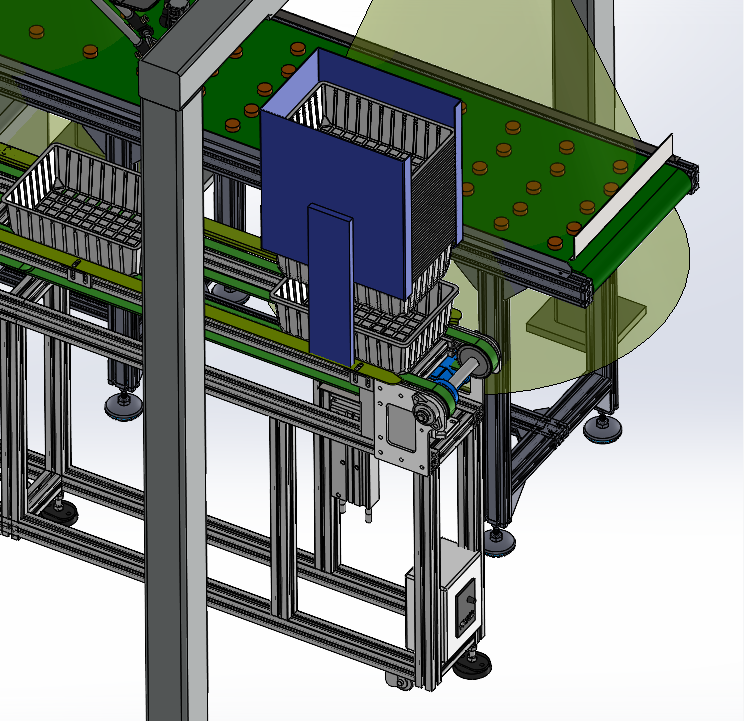Click the white diverter plate on the green belt
This screenshot has height=721, width=744.
(x=623, y=197)
